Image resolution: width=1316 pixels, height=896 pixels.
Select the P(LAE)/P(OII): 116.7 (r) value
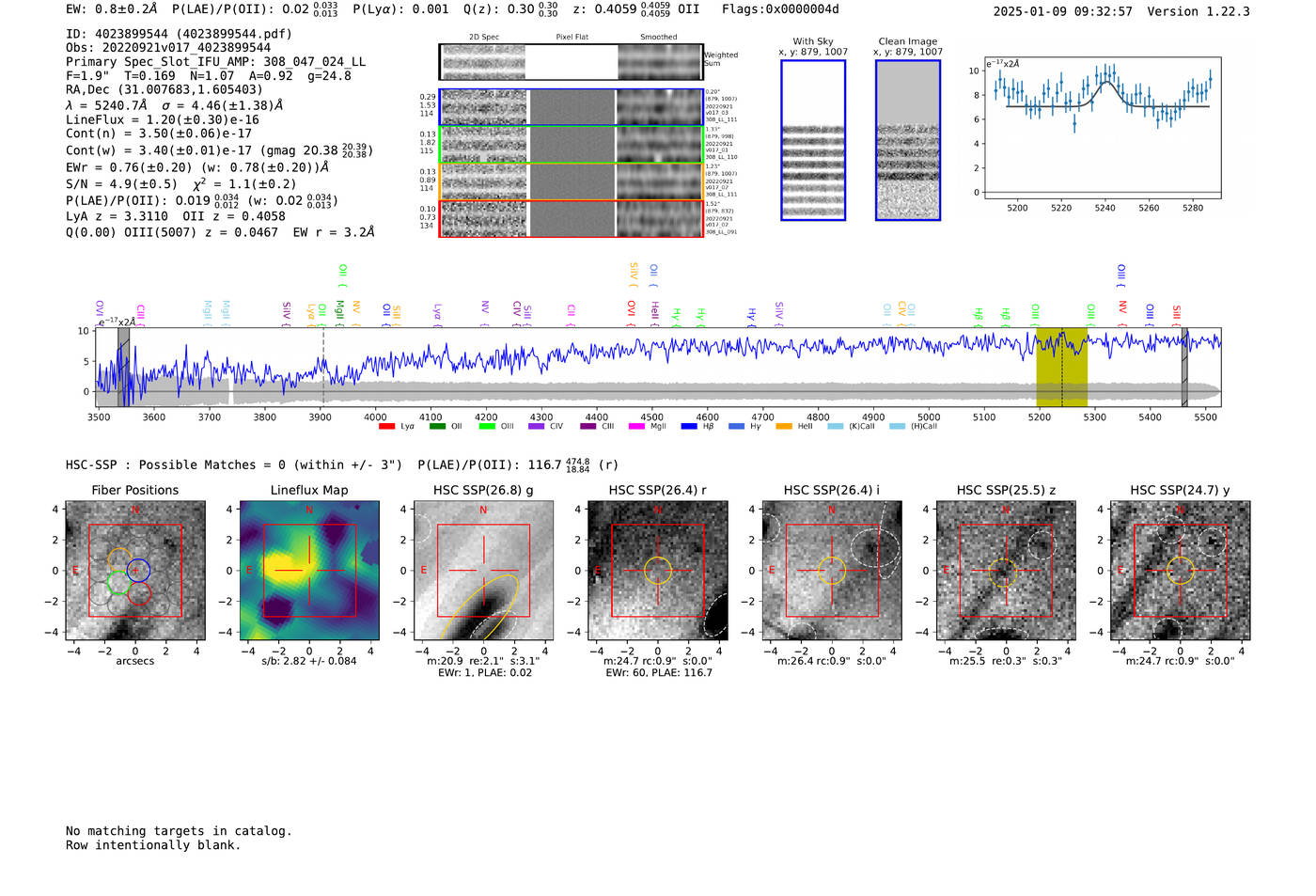pyautogui.click(x=518, y=464)
